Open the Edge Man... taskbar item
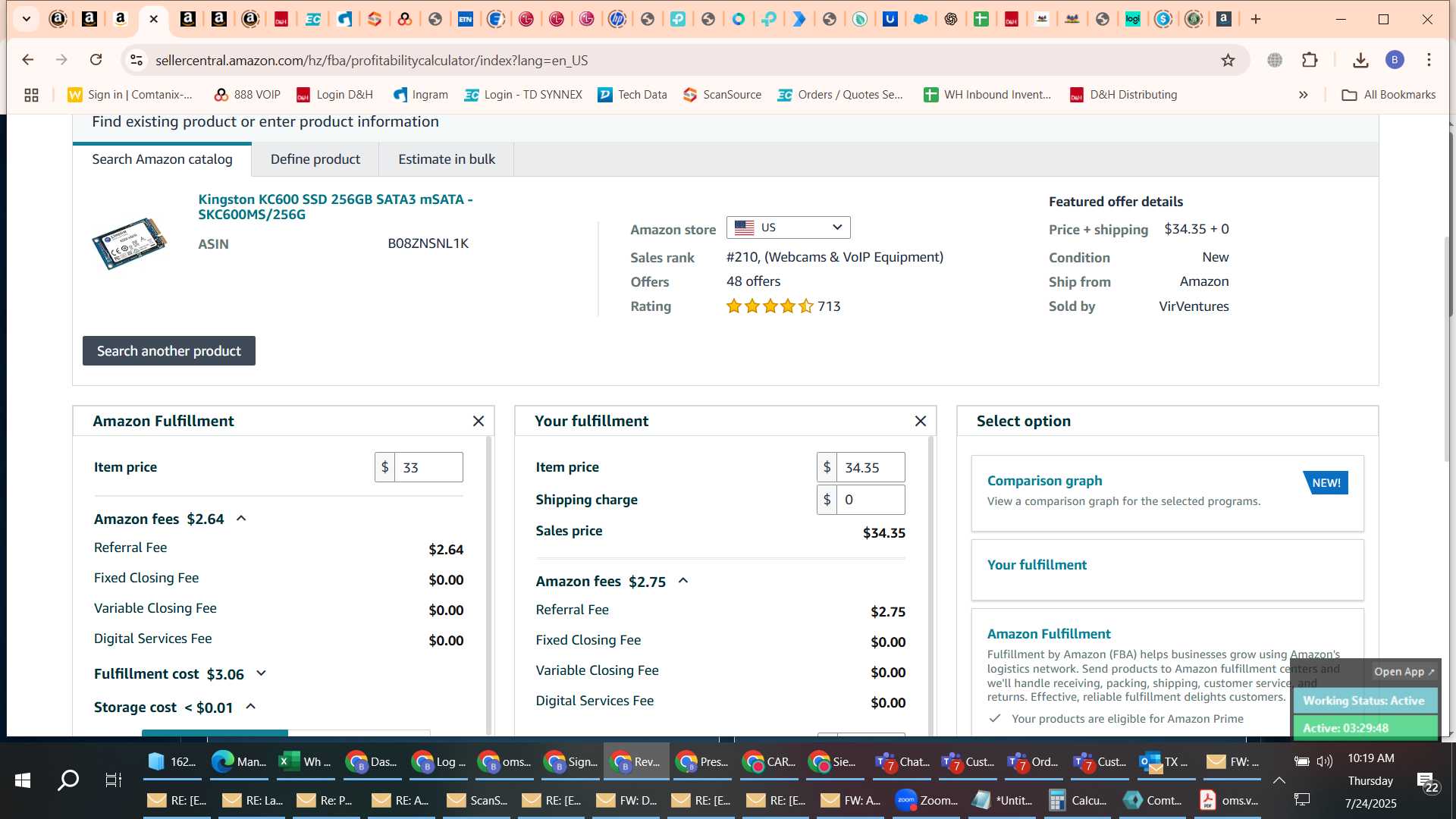 point(238,762)
